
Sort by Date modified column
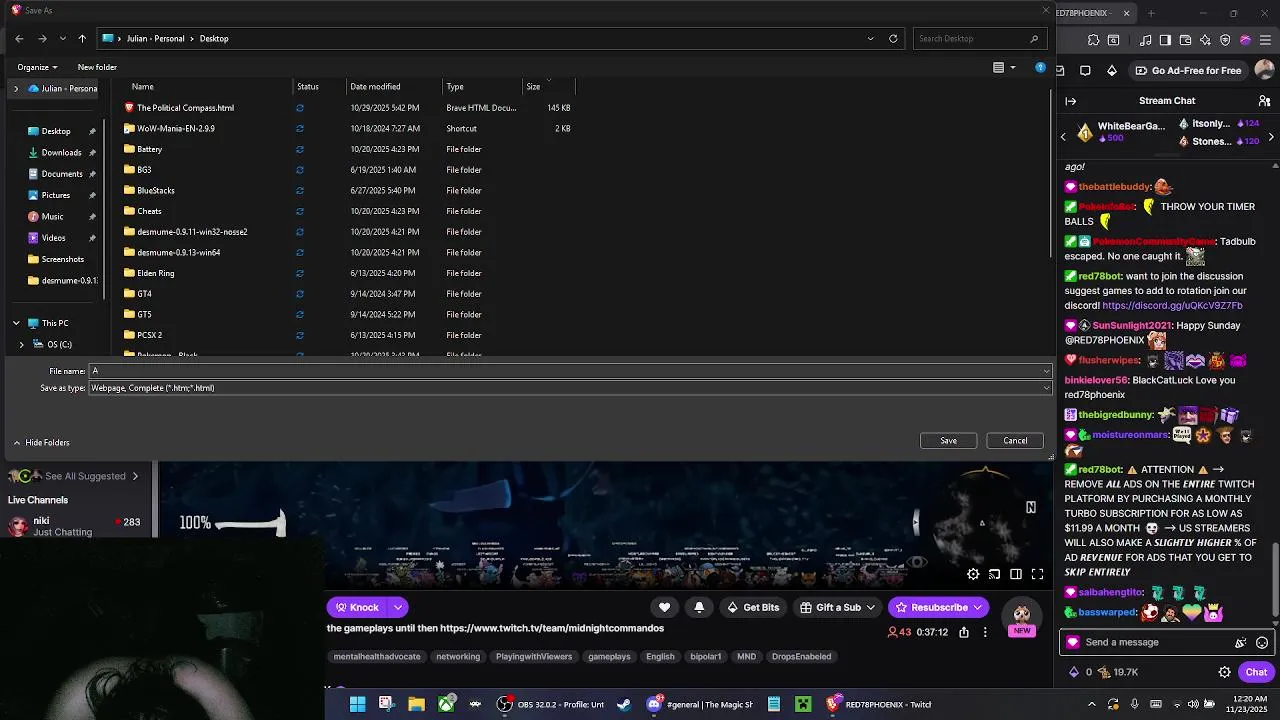375,87
